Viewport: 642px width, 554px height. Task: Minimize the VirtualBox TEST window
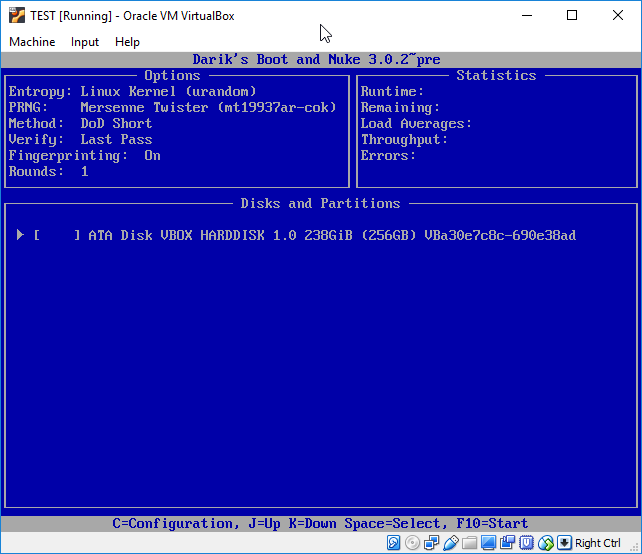[x=527, y=16]
